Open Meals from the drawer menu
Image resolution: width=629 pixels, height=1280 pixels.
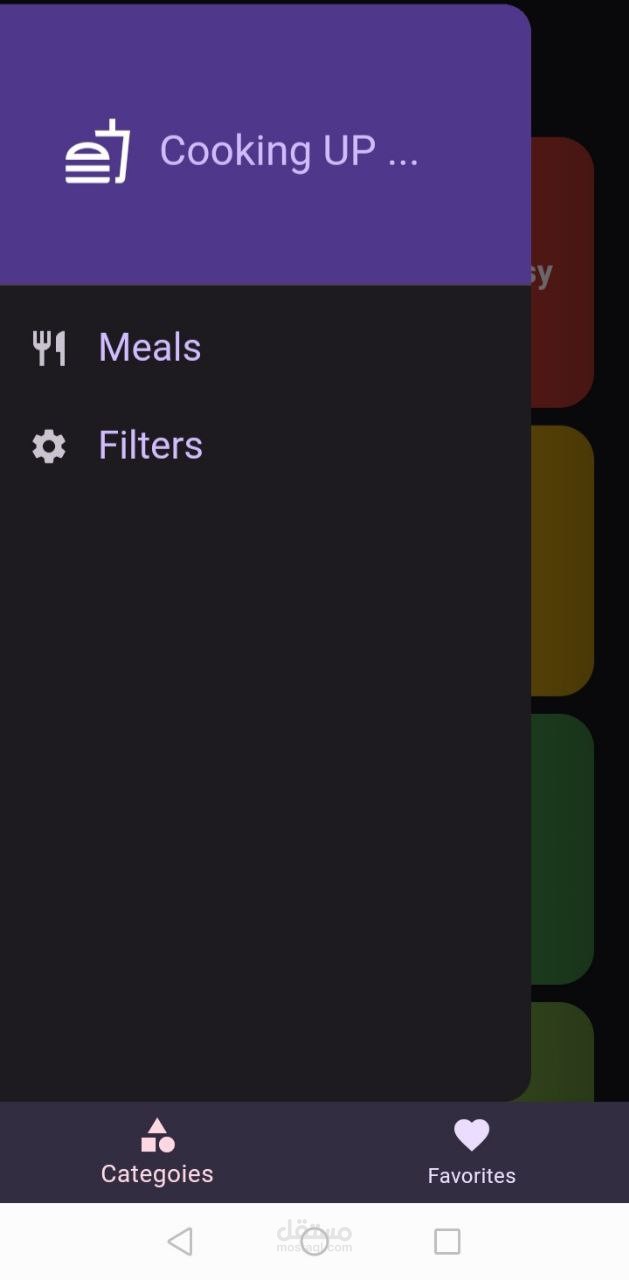pos(150,348)
